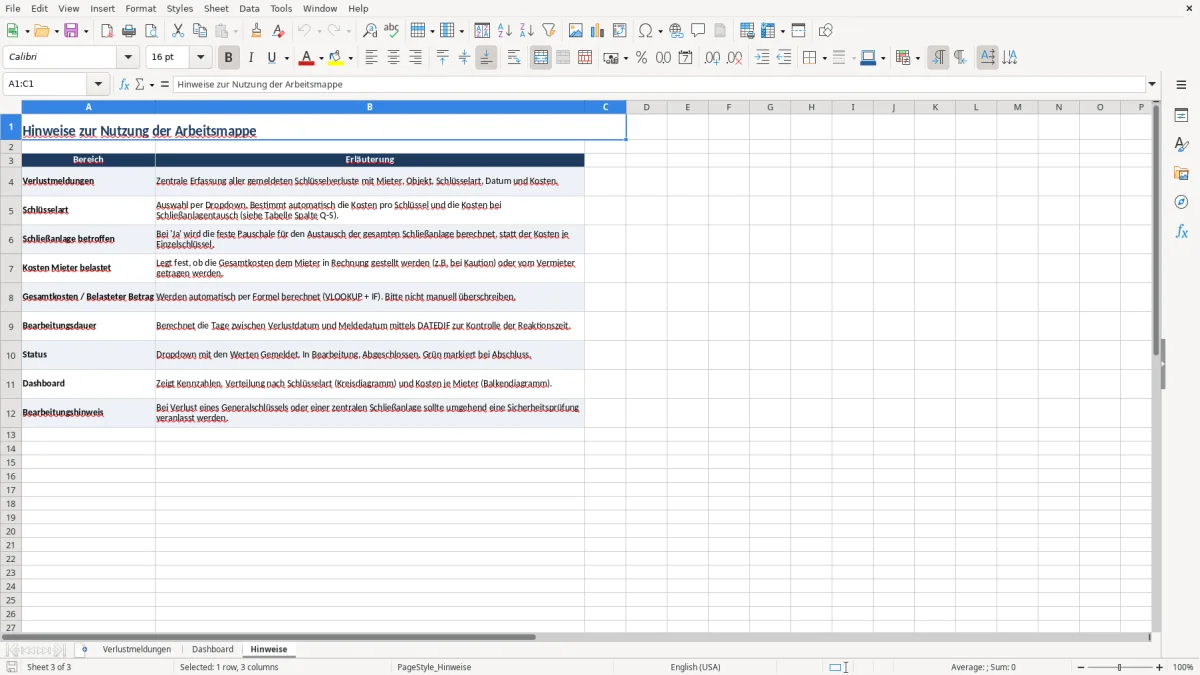Image resolution: width=1200 pixels, height=675 pixels.
Task: Click the Clear Direct Formatting icon
Action: click(278, 31)
